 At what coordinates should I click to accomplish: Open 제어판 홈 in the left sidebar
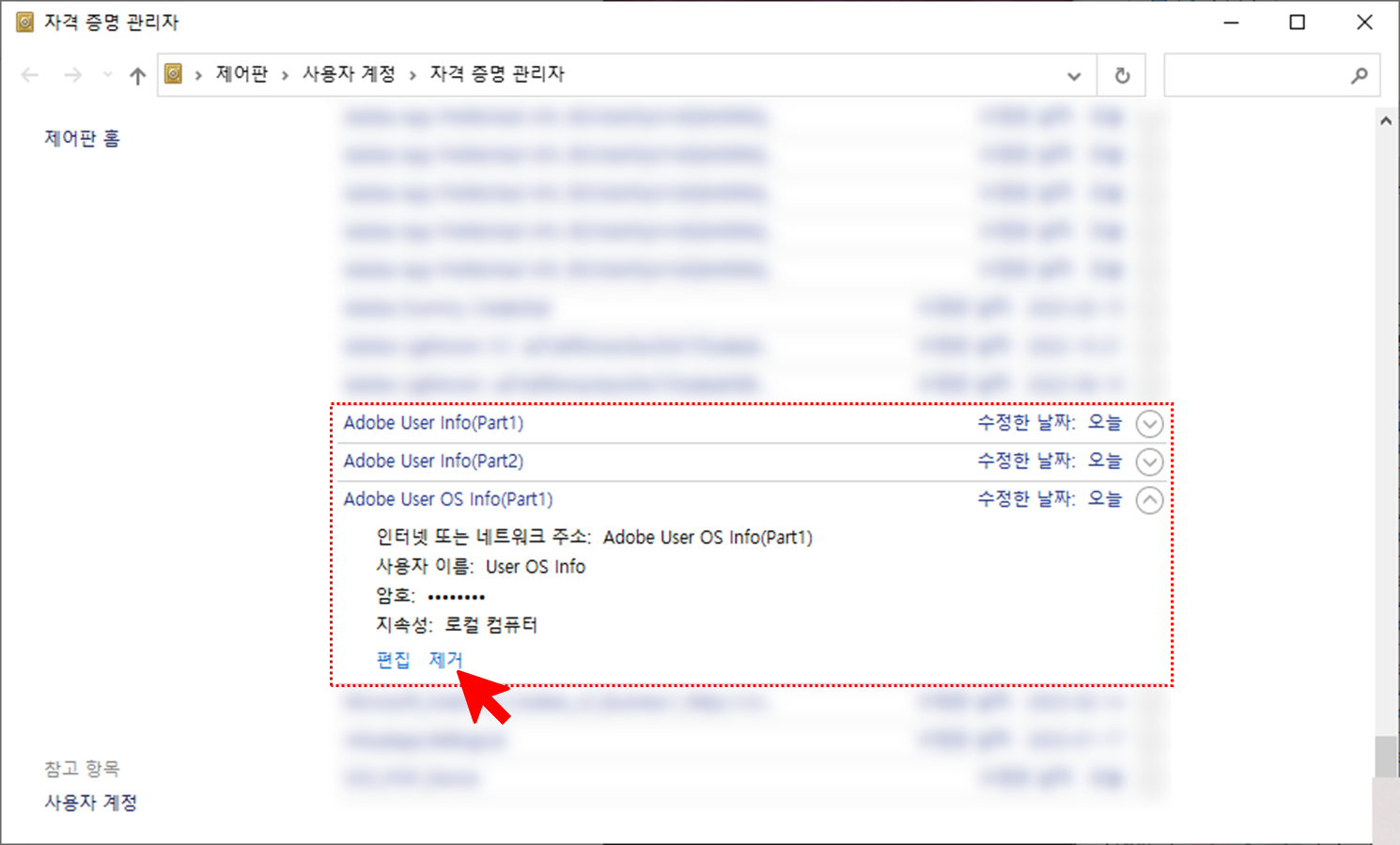pos(81,137)
